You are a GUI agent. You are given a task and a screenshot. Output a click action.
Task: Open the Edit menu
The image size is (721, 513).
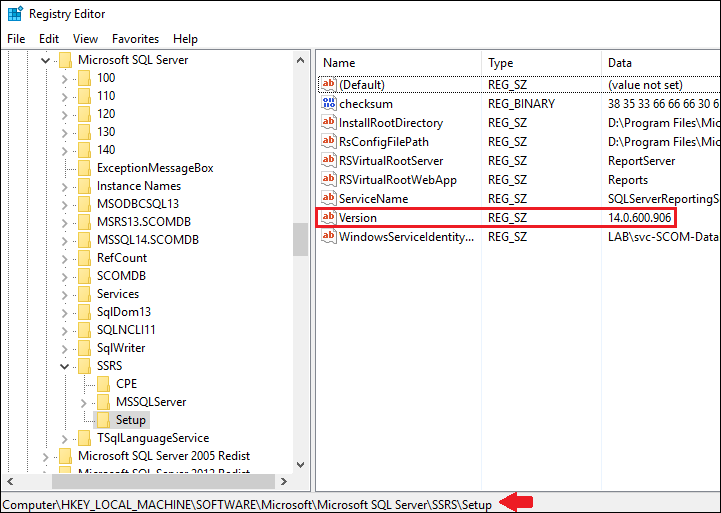point(49,39)
